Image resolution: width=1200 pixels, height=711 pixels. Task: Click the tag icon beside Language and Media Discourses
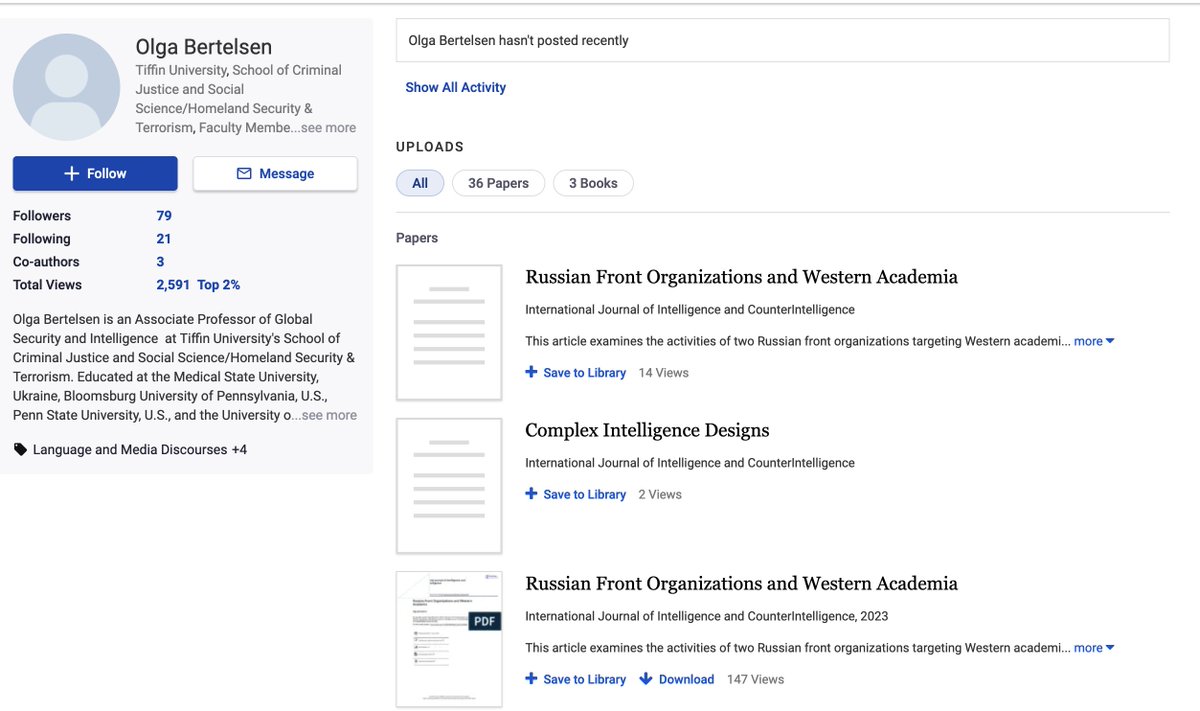point(20,450)
